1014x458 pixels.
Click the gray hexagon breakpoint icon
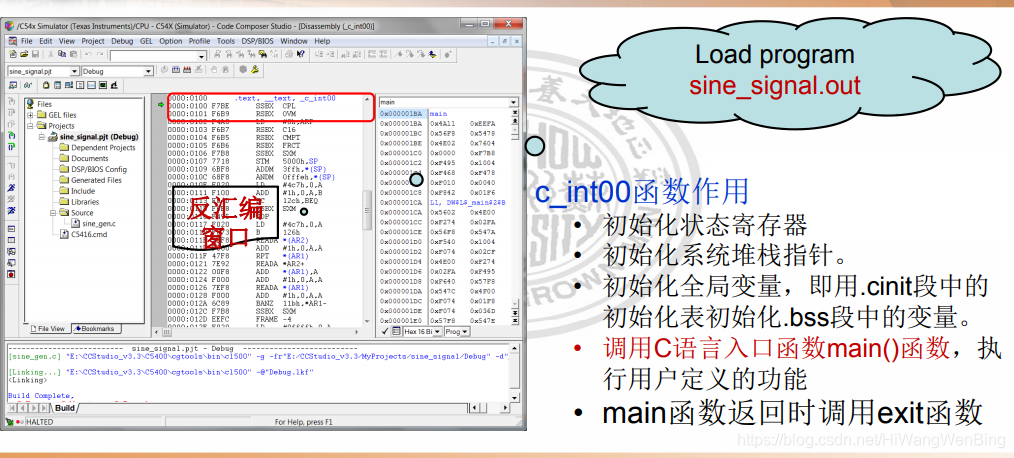tap(243, 70)
